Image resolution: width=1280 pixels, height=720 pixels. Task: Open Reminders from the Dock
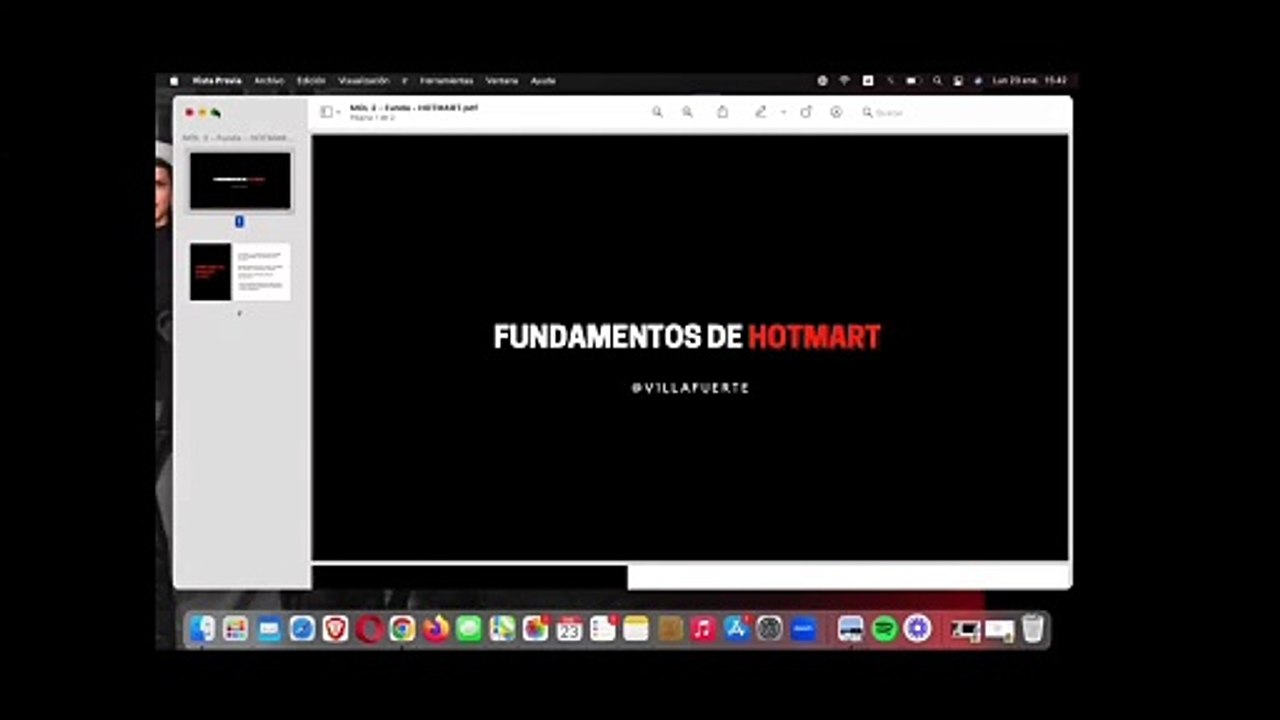(602, 628)
